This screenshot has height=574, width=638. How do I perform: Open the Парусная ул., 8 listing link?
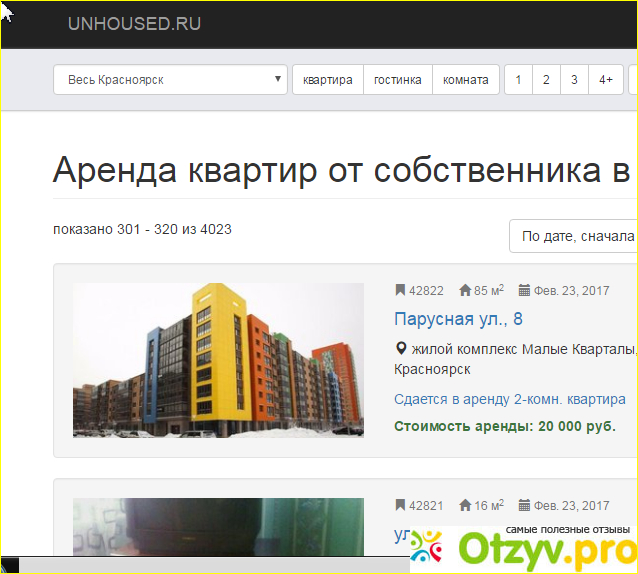point(458,320)
